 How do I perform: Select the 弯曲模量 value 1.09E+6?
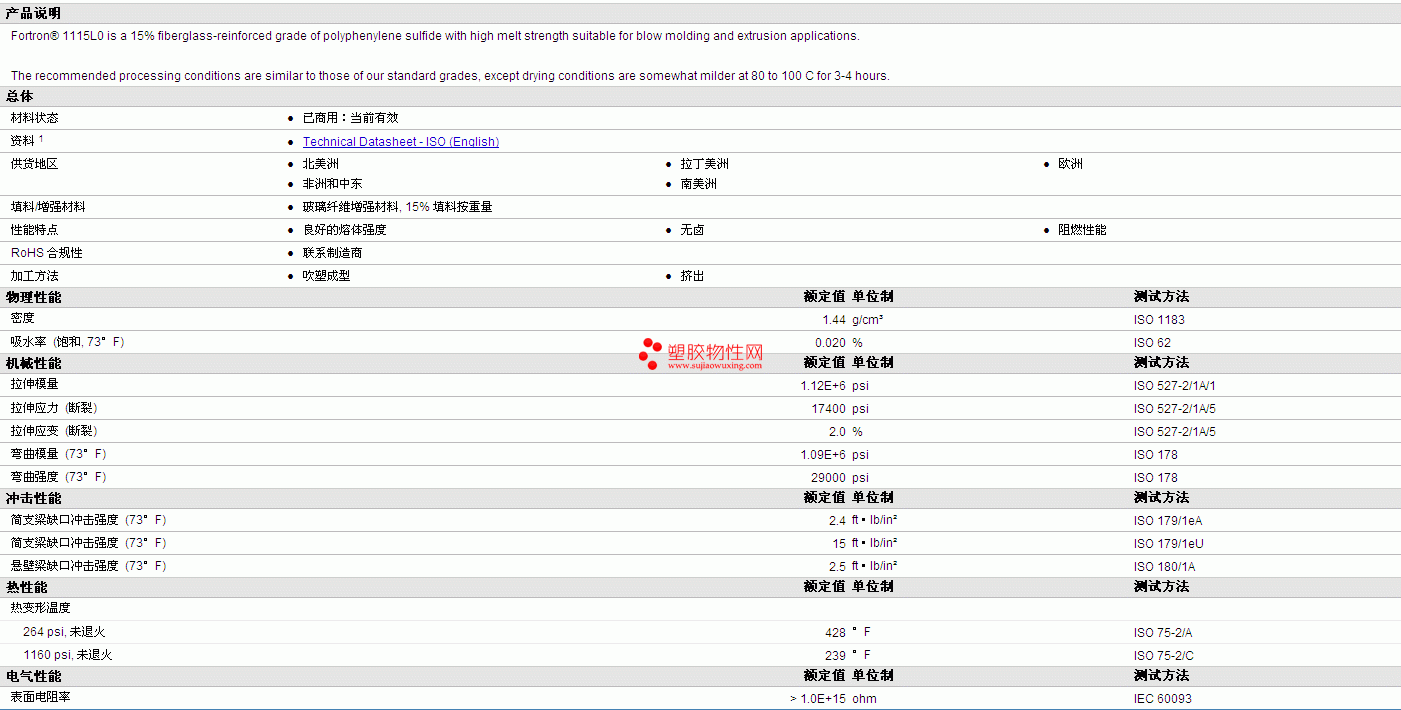point(823,455)
